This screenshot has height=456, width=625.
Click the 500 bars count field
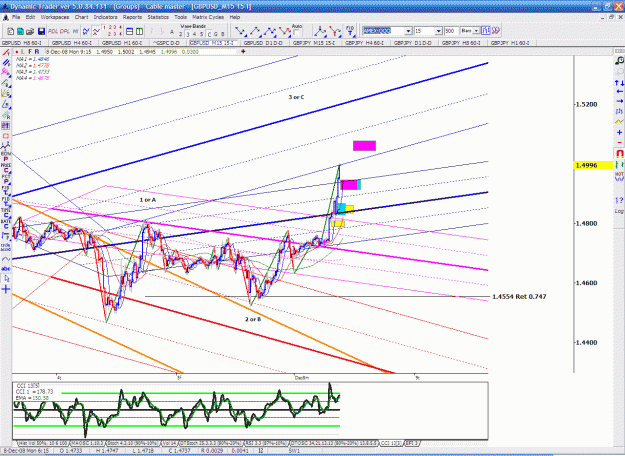(x=451, y=31)
